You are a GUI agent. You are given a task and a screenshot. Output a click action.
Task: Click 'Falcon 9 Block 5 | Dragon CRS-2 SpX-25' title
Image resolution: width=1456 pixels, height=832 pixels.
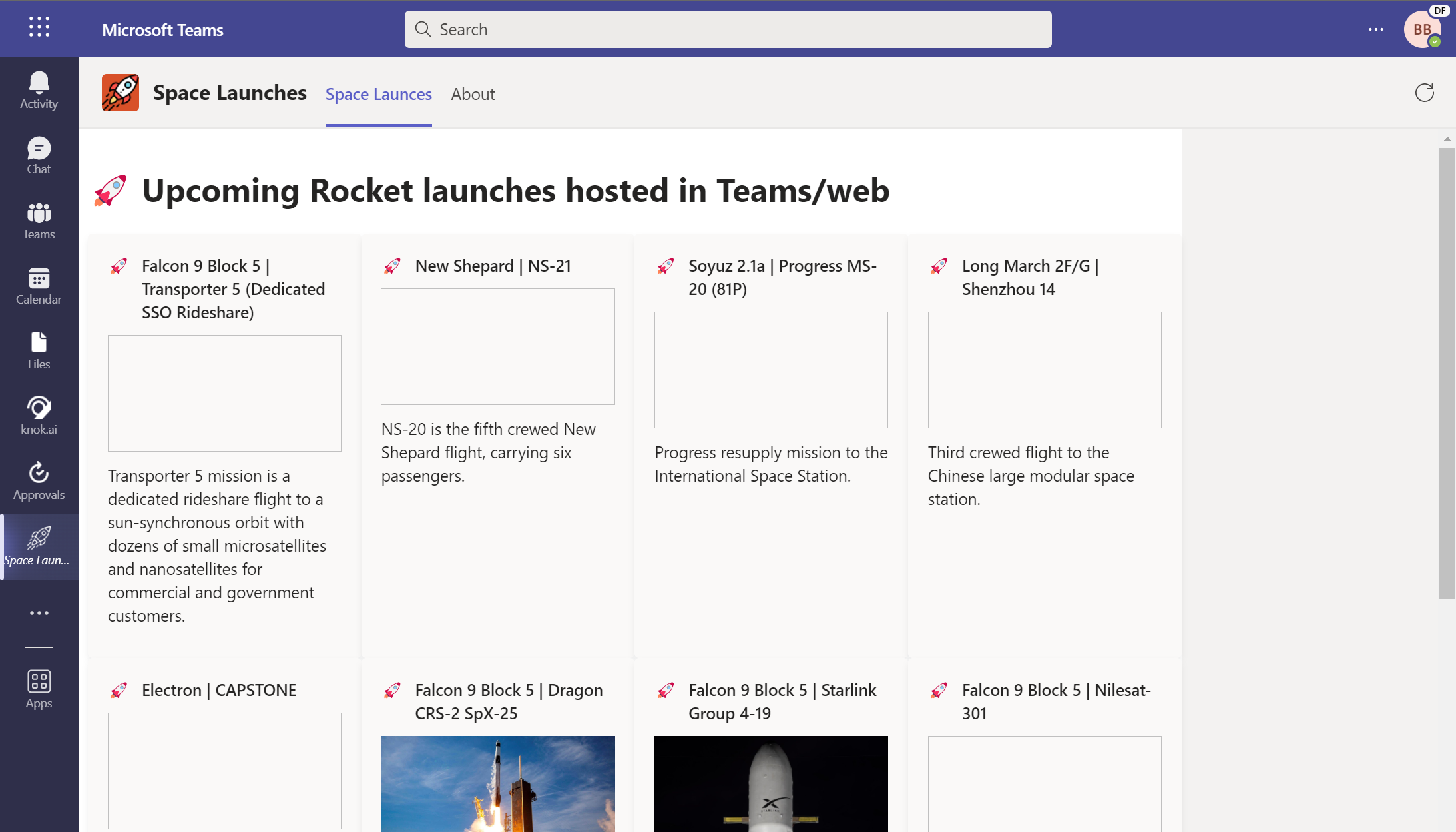[x=509, y=701]
